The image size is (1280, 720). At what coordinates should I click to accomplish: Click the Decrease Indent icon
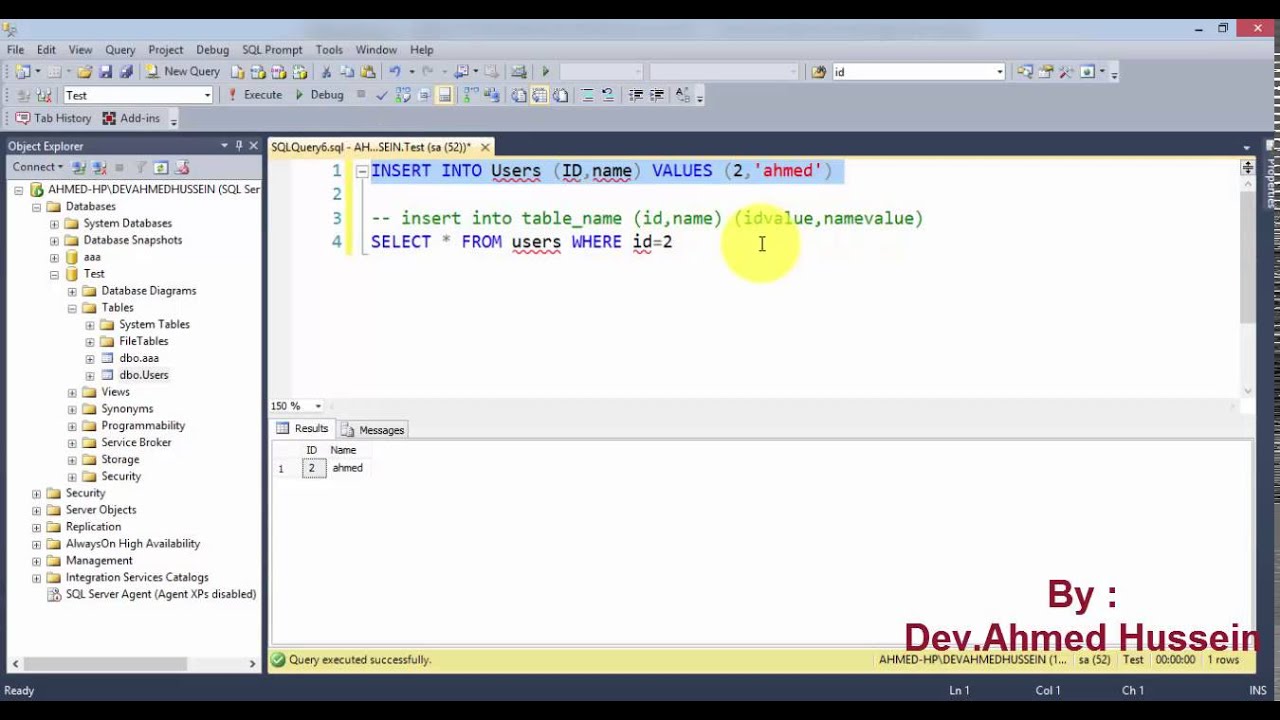636,95
